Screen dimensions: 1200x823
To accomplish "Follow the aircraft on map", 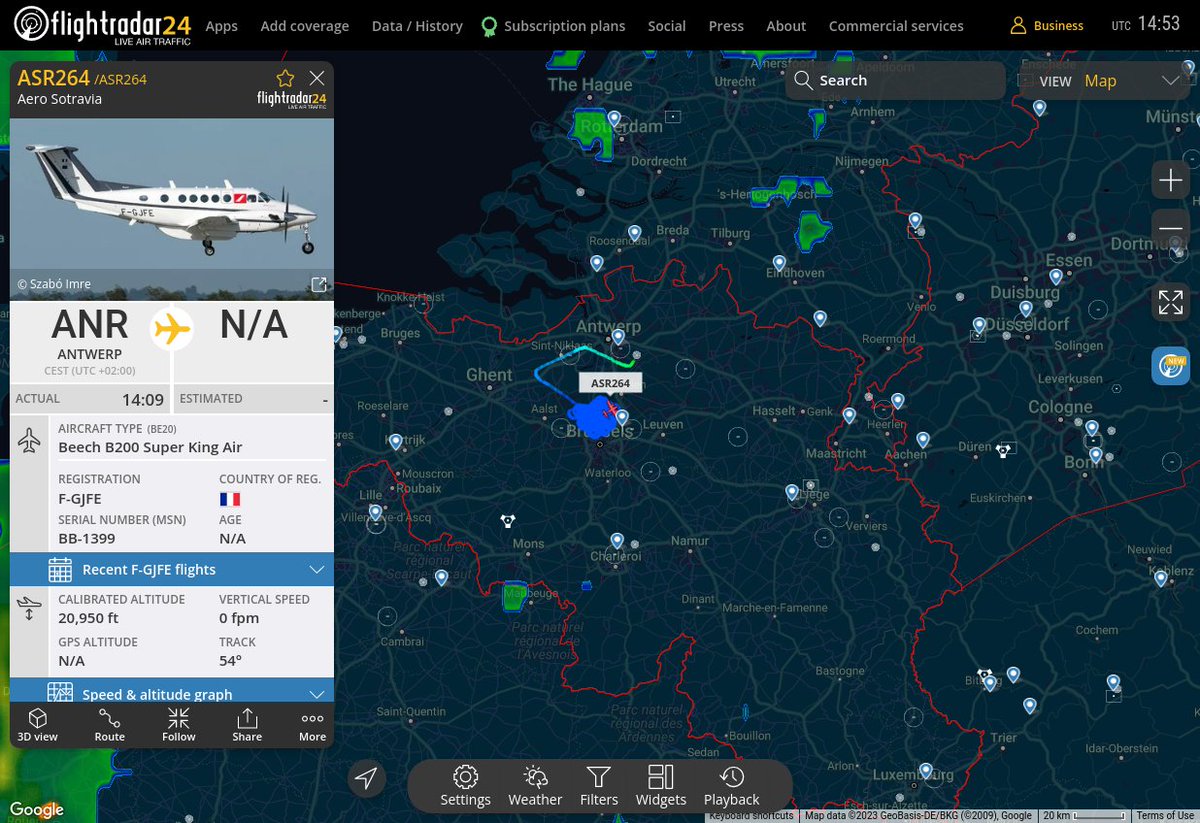I will tap(179, 725).
